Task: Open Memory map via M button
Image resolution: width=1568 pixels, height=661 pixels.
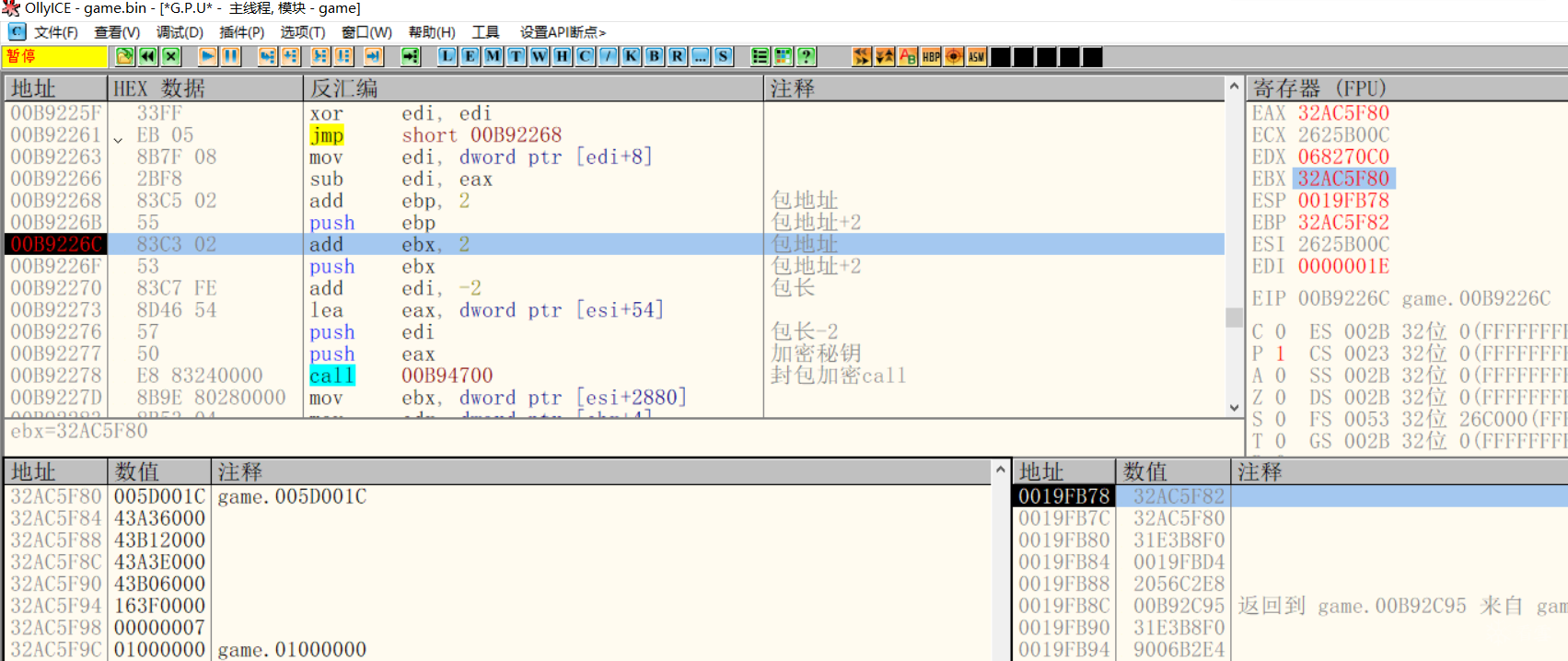Action: (494, 56)
